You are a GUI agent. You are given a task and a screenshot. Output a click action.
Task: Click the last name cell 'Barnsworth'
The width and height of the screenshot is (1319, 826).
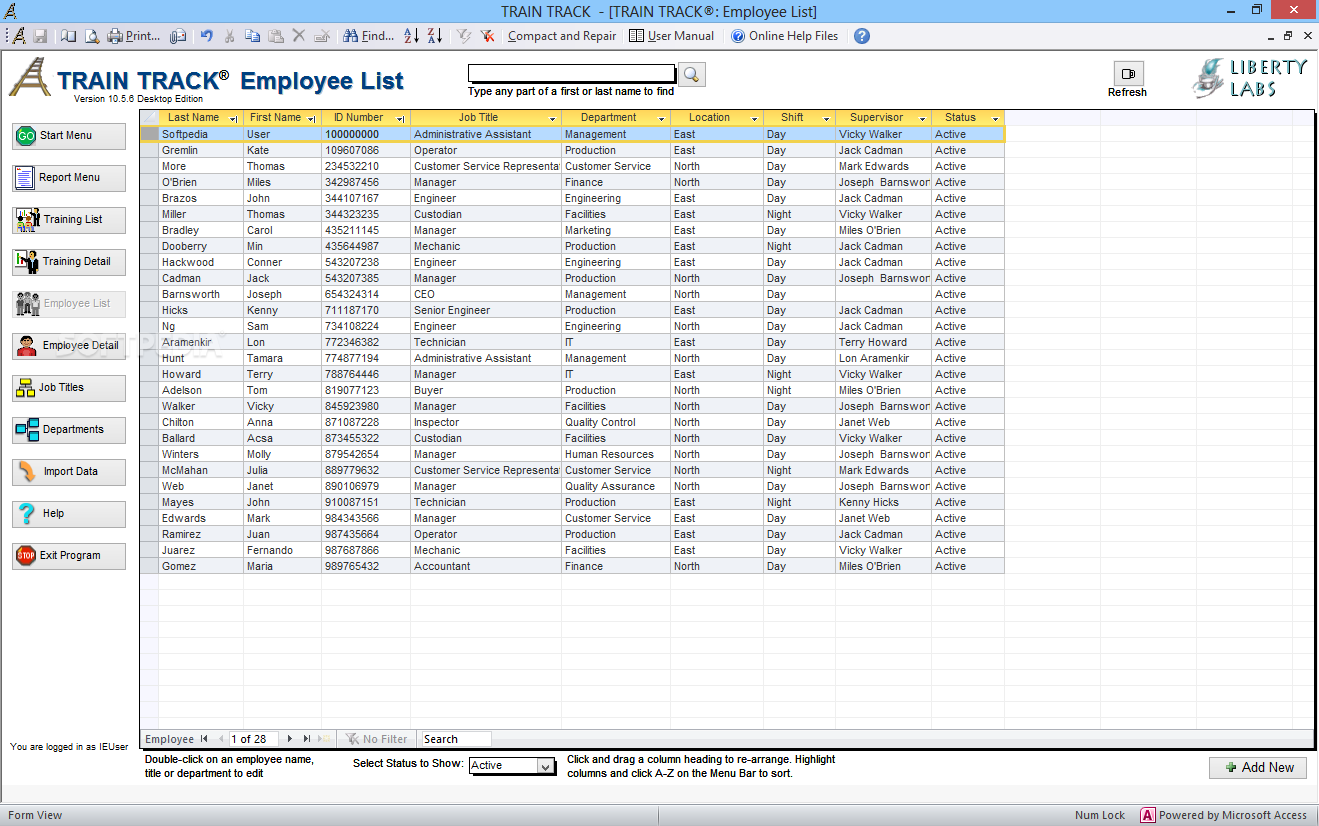pos(201,294)
